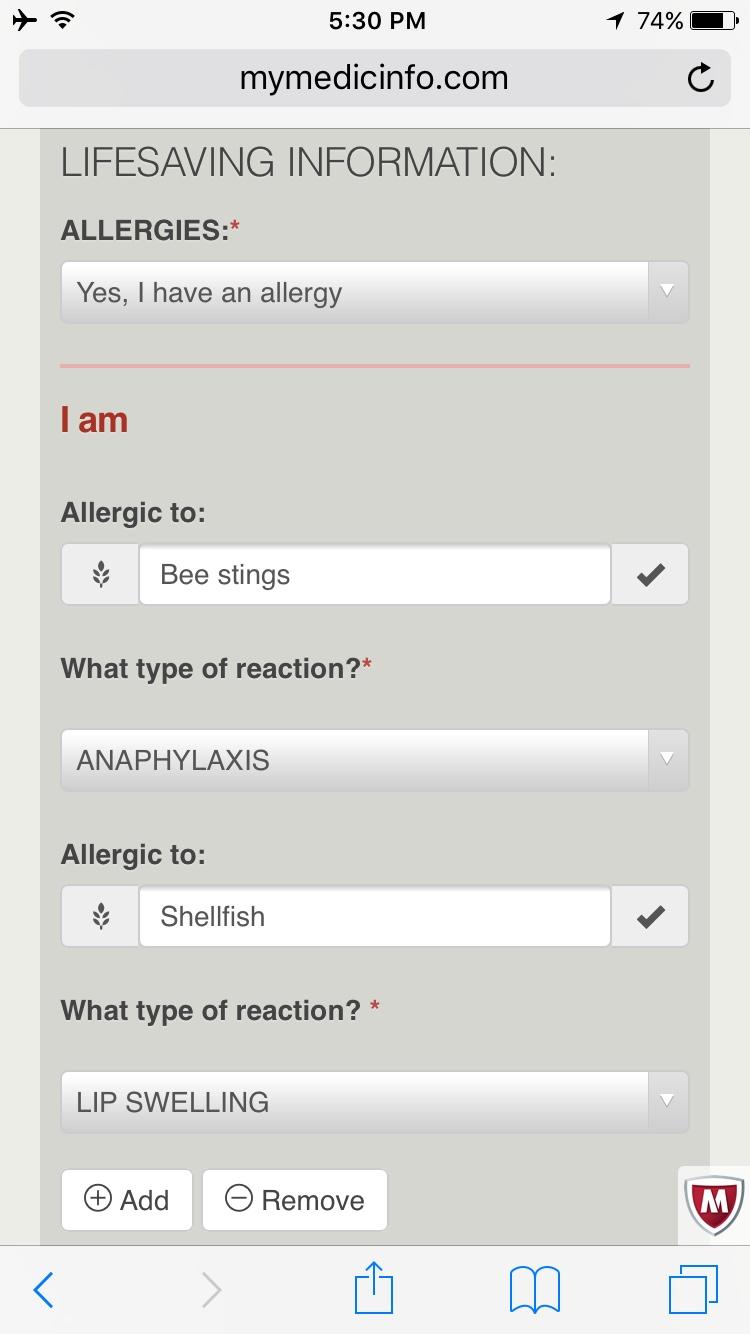Open the Share sheet in Safari
The height and width of the screenshot is (1334, 750).
click(x=374, y=1290)
